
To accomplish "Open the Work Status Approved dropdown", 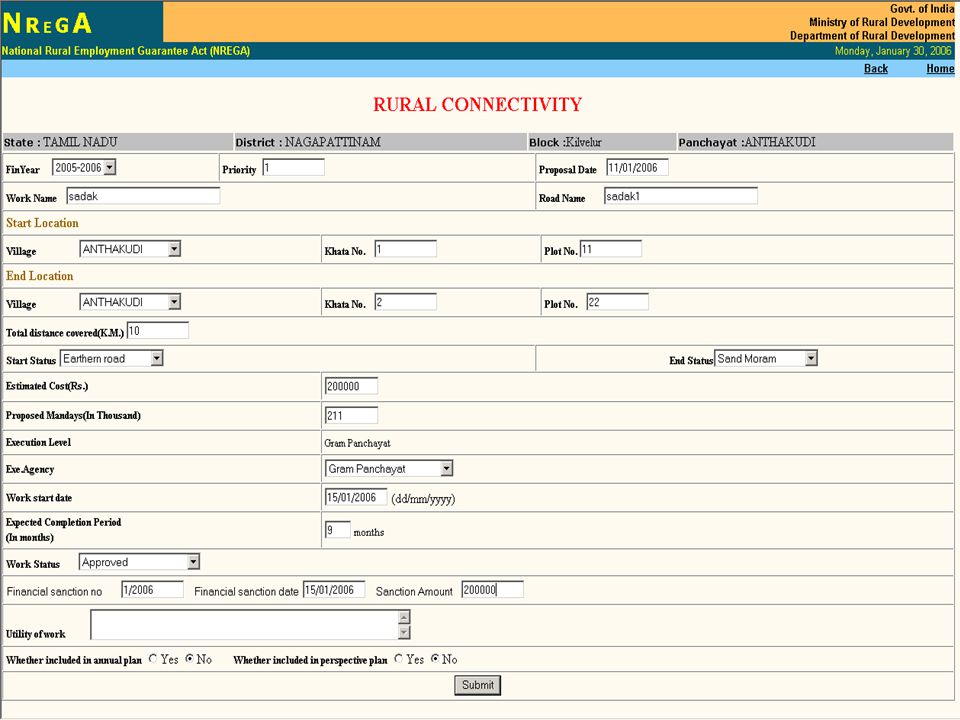I will click(x=139, y=562).
